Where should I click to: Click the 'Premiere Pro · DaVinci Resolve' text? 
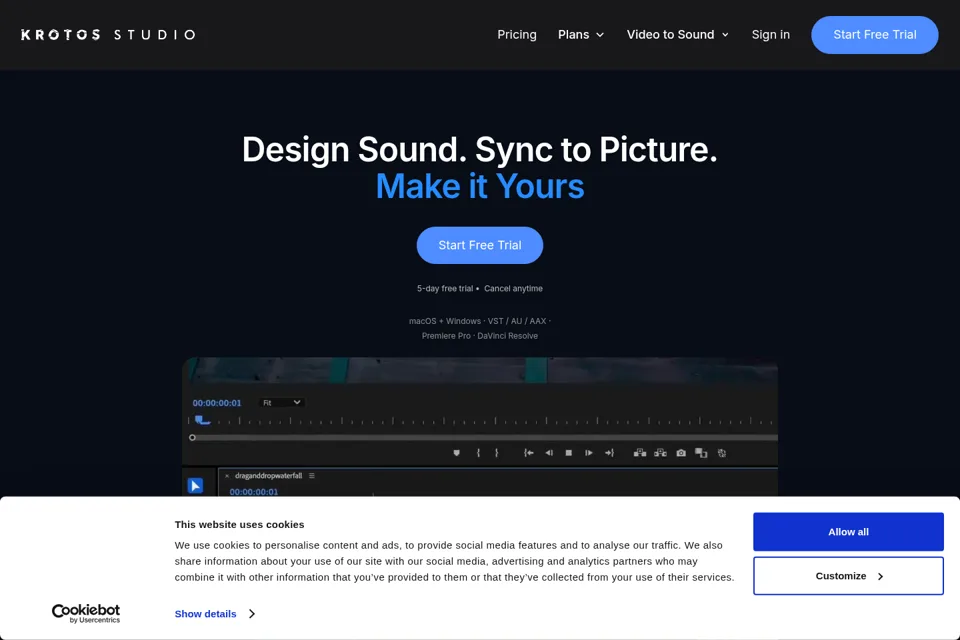click(x=480, y=336)
